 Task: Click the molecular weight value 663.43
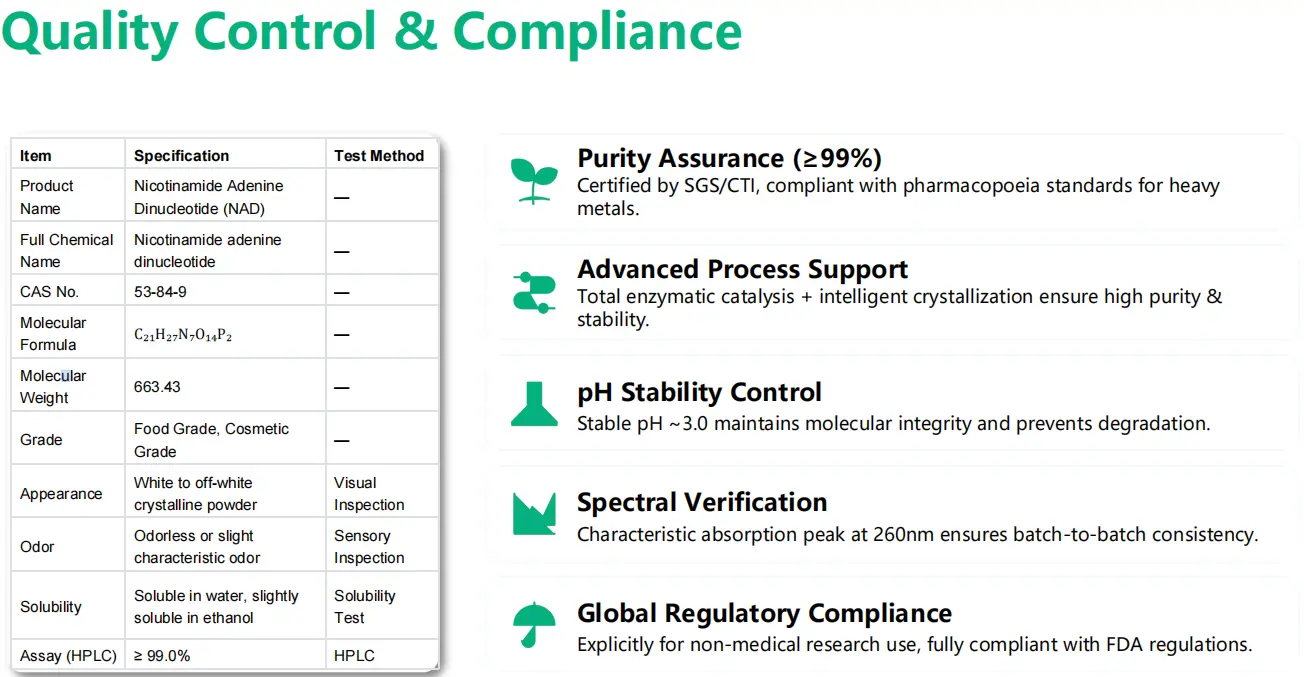157,386
